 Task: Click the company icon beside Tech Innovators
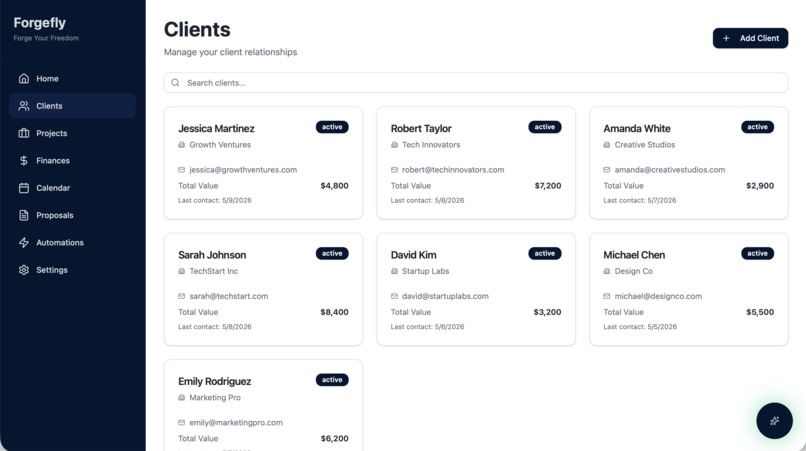(394, 145)
